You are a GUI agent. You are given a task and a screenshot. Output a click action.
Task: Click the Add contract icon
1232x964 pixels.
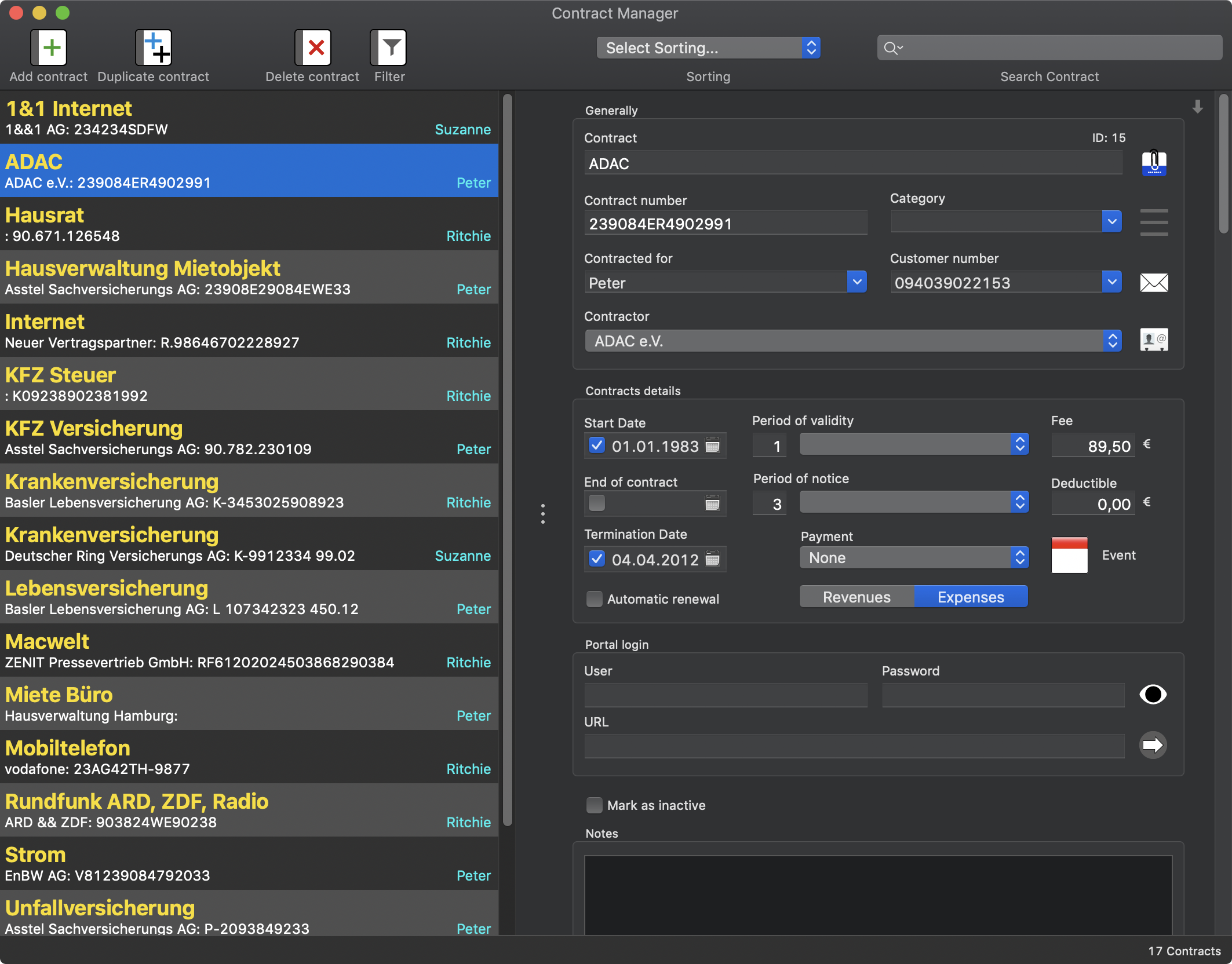pos(49,48)
